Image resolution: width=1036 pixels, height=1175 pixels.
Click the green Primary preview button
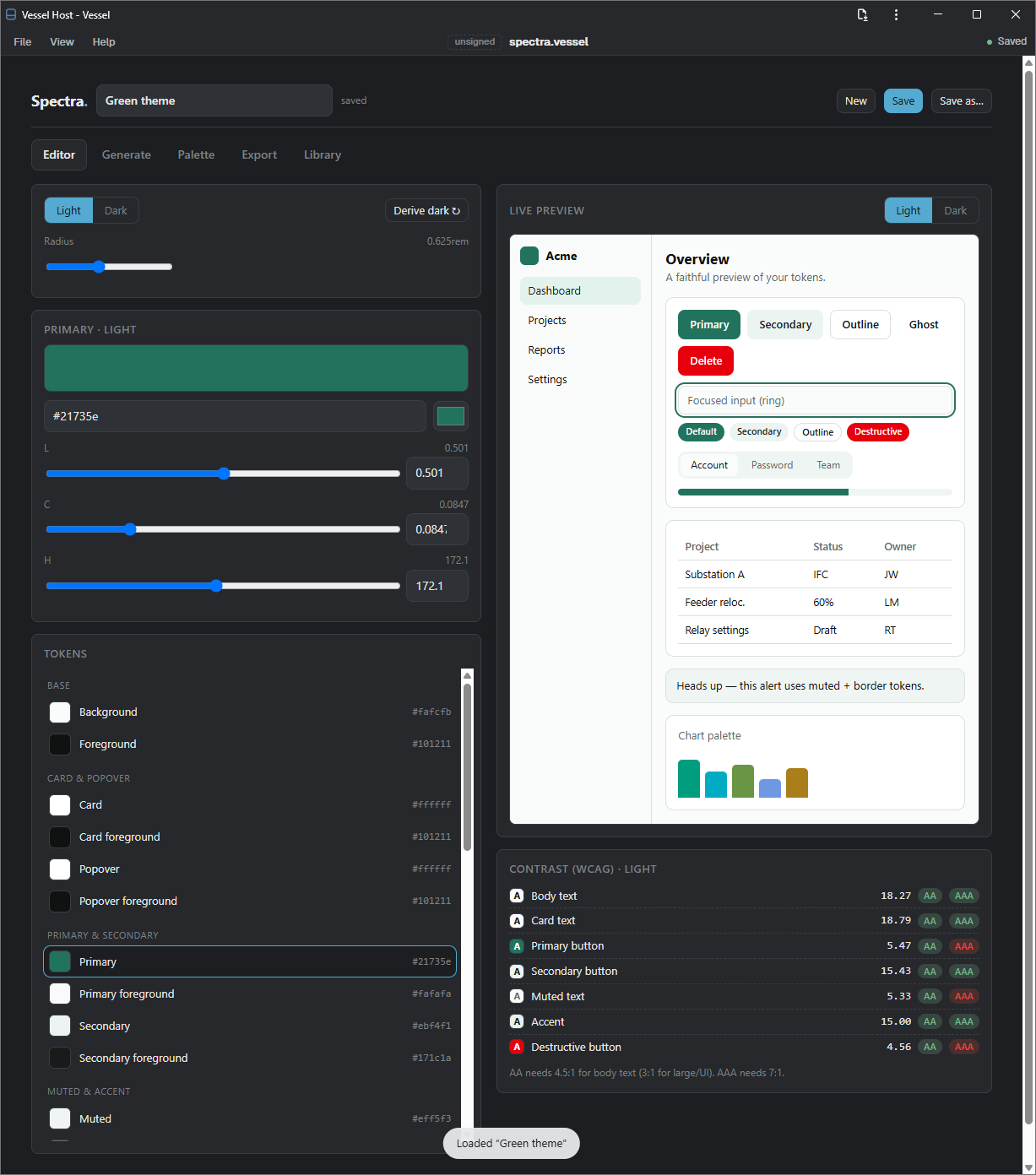pyautogui.click(x=709, y=324)
